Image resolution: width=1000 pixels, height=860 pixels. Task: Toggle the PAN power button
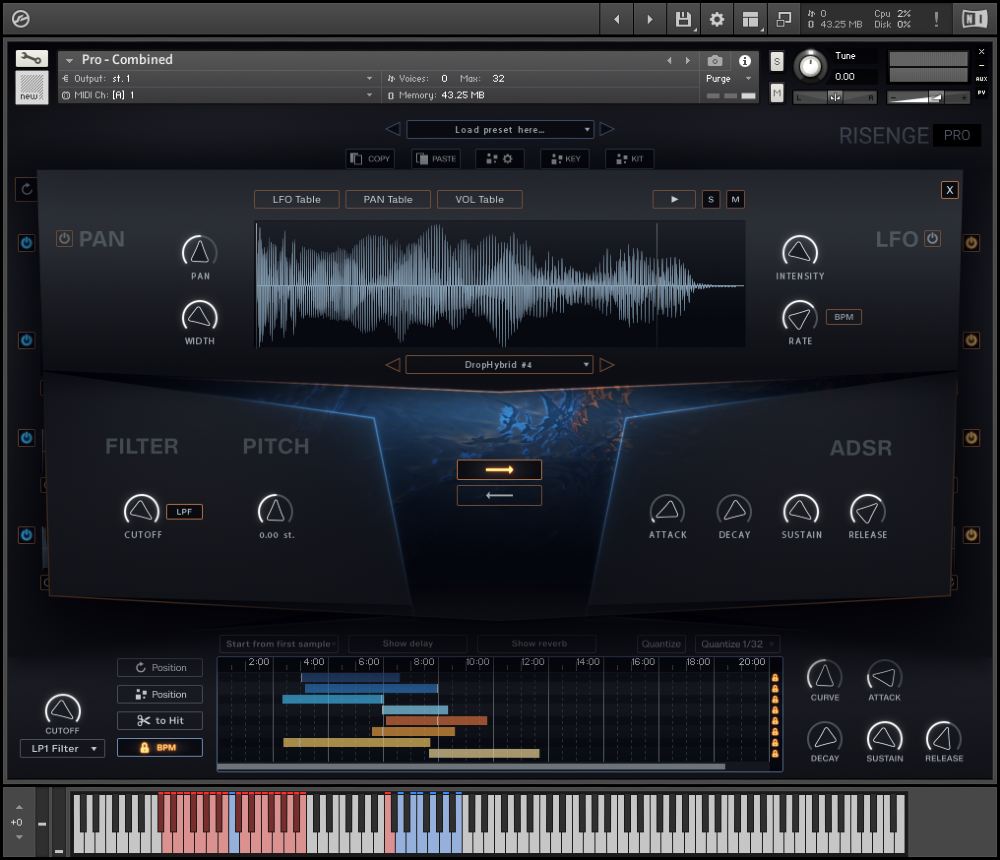tap(64, 239)
